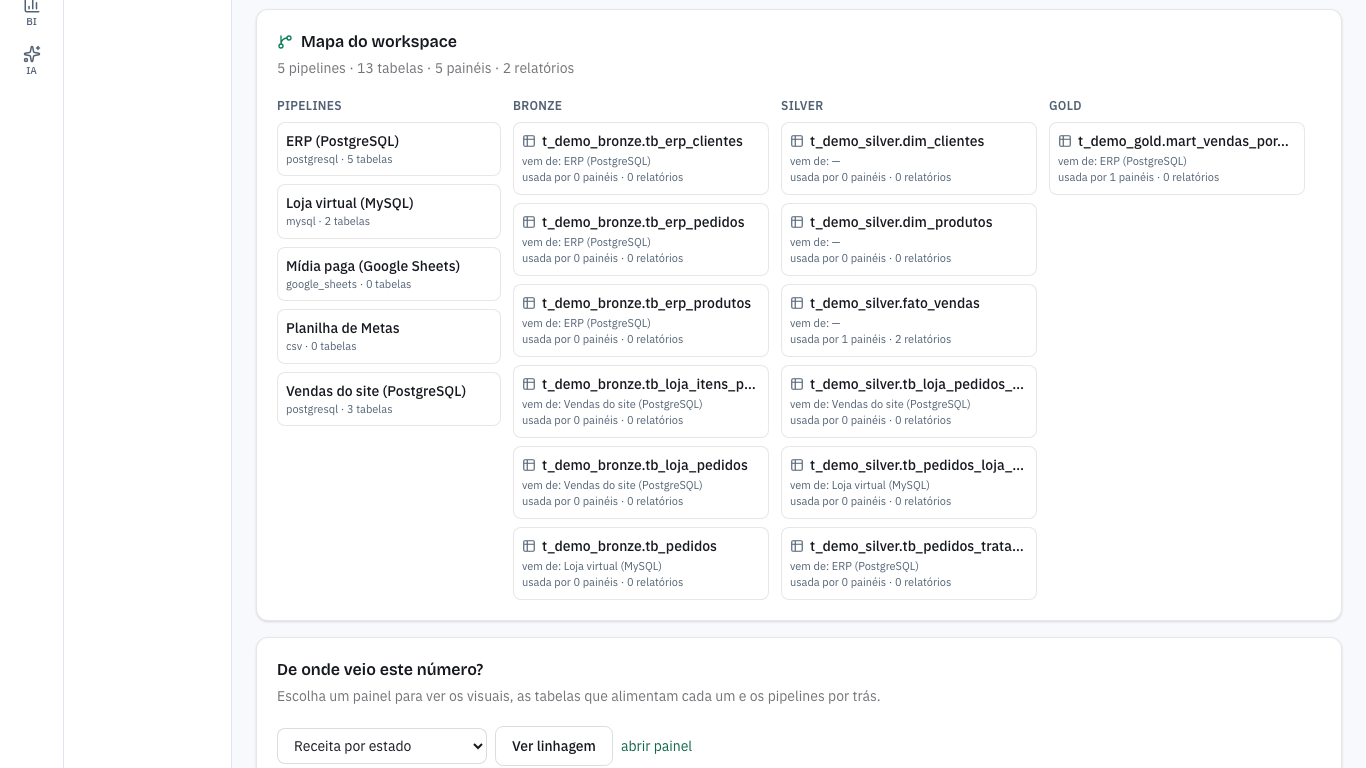This screenshot has width=1366, height=768.
Task: Click table icon of t_demo_bronze.tb_pedidos
Action: point(529,547)
